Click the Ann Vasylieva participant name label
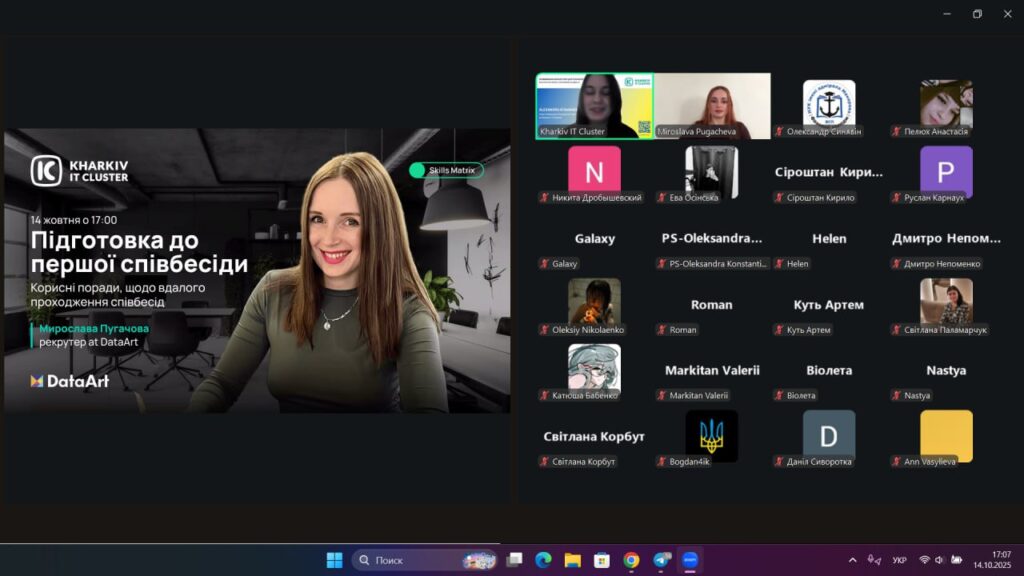Image resolution: width=1024 pixels, height=576 pixels. tap(930, 462)
